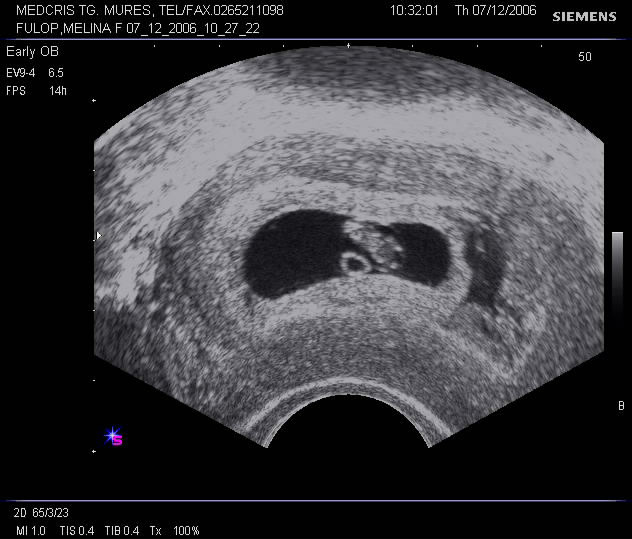Image resolution: width=632 pixels, height=539 pixels.
Task: Click the B mode indicator letter
Action: [621, 405]
